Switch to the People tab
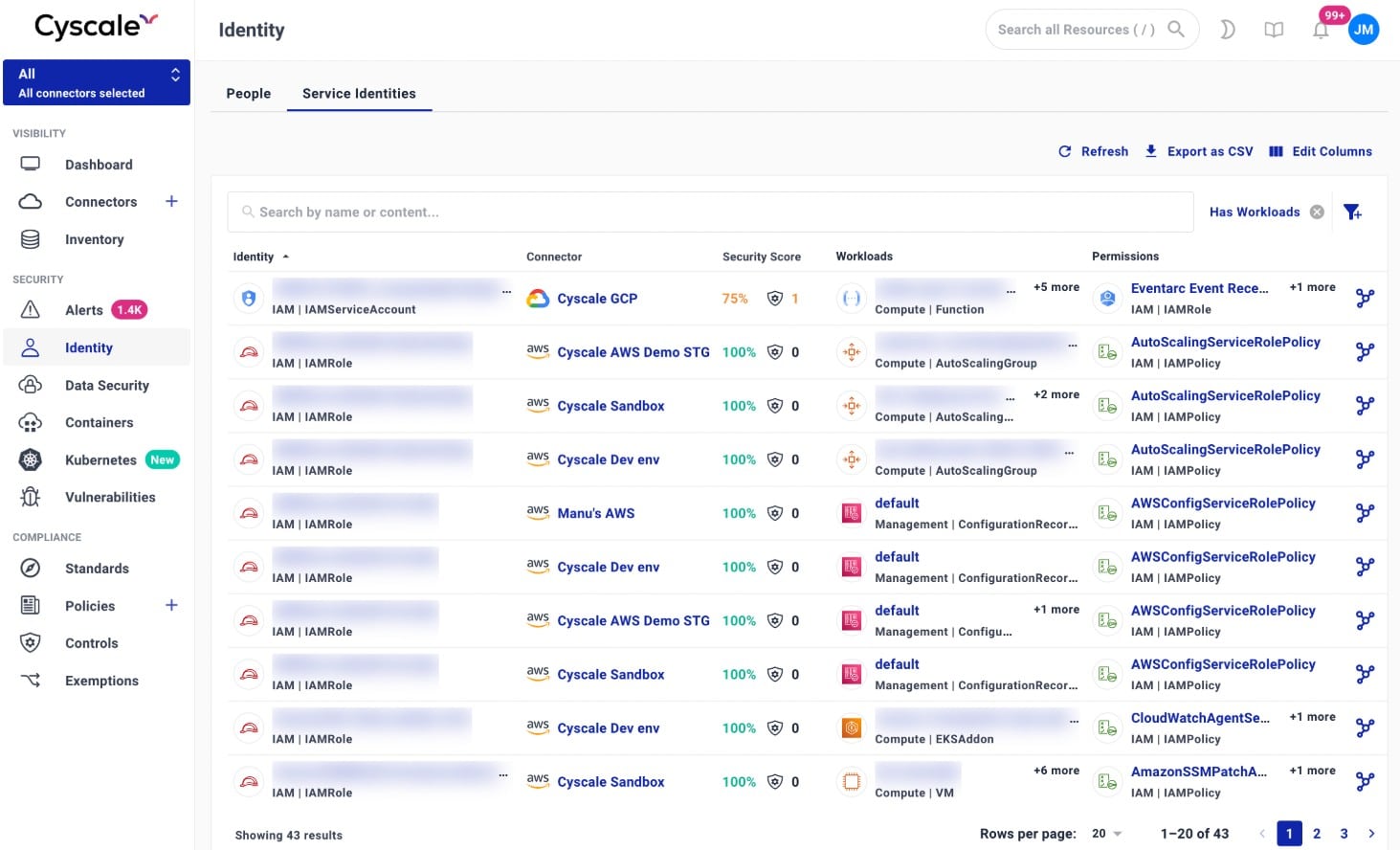 (248, 93)
